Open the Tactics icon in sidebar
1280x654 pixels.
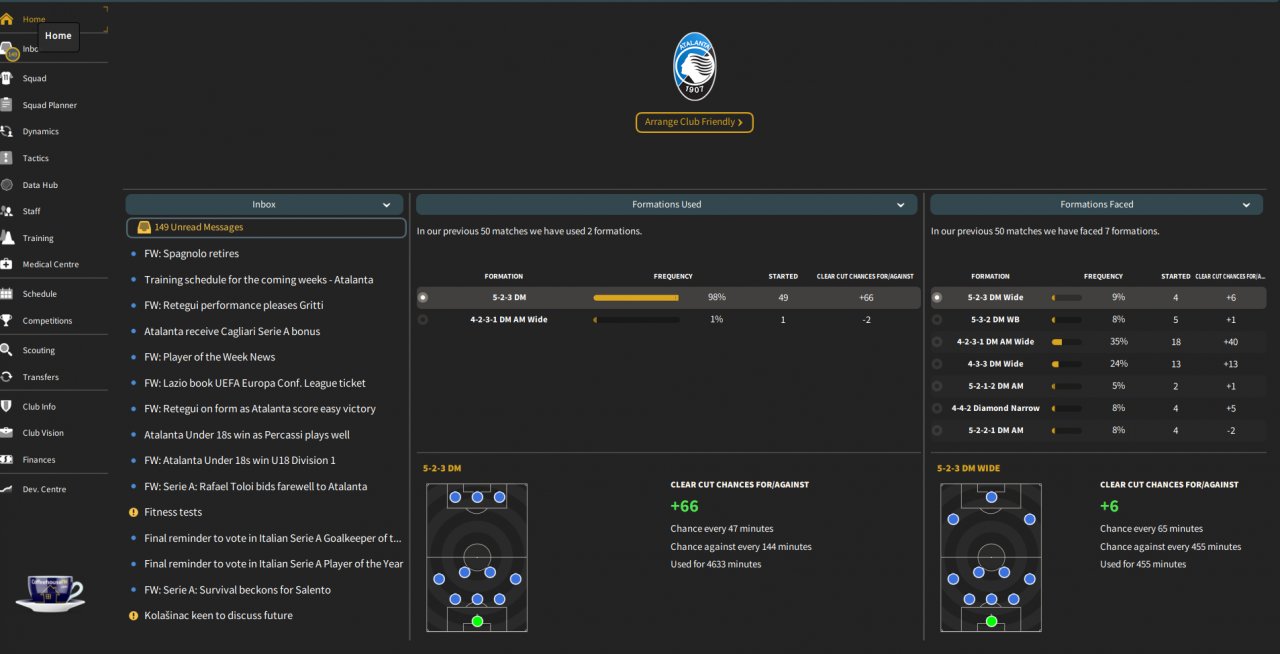click(x=6, y=158)
